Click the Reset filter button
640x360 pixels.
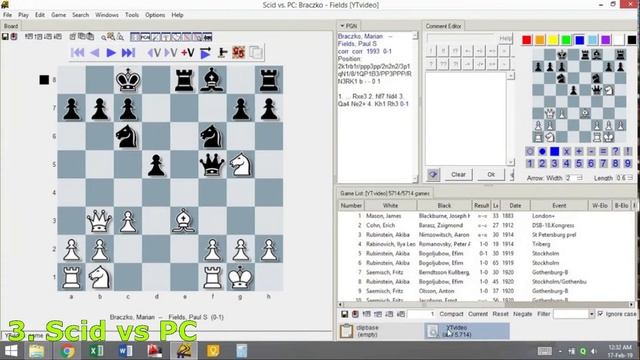click(500, 314)
